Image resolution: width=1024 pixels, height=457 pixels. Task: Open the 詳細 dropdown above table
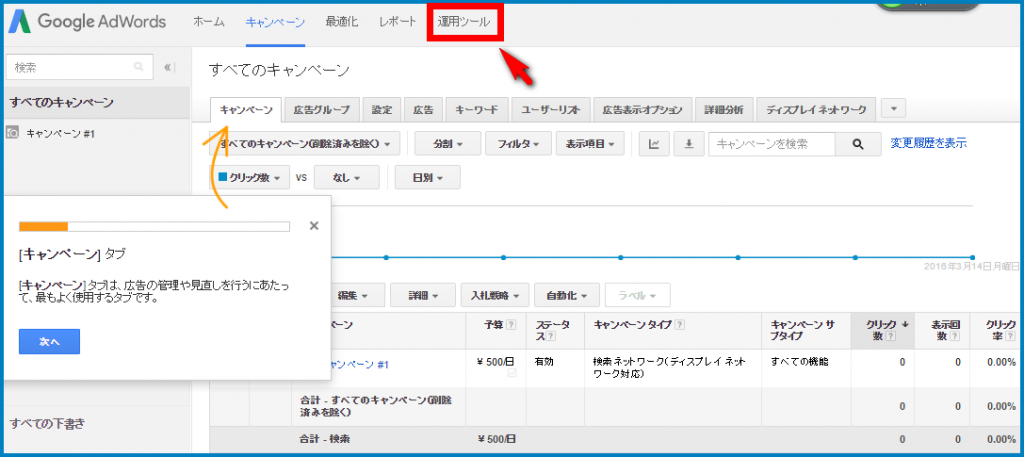[423, 295]
